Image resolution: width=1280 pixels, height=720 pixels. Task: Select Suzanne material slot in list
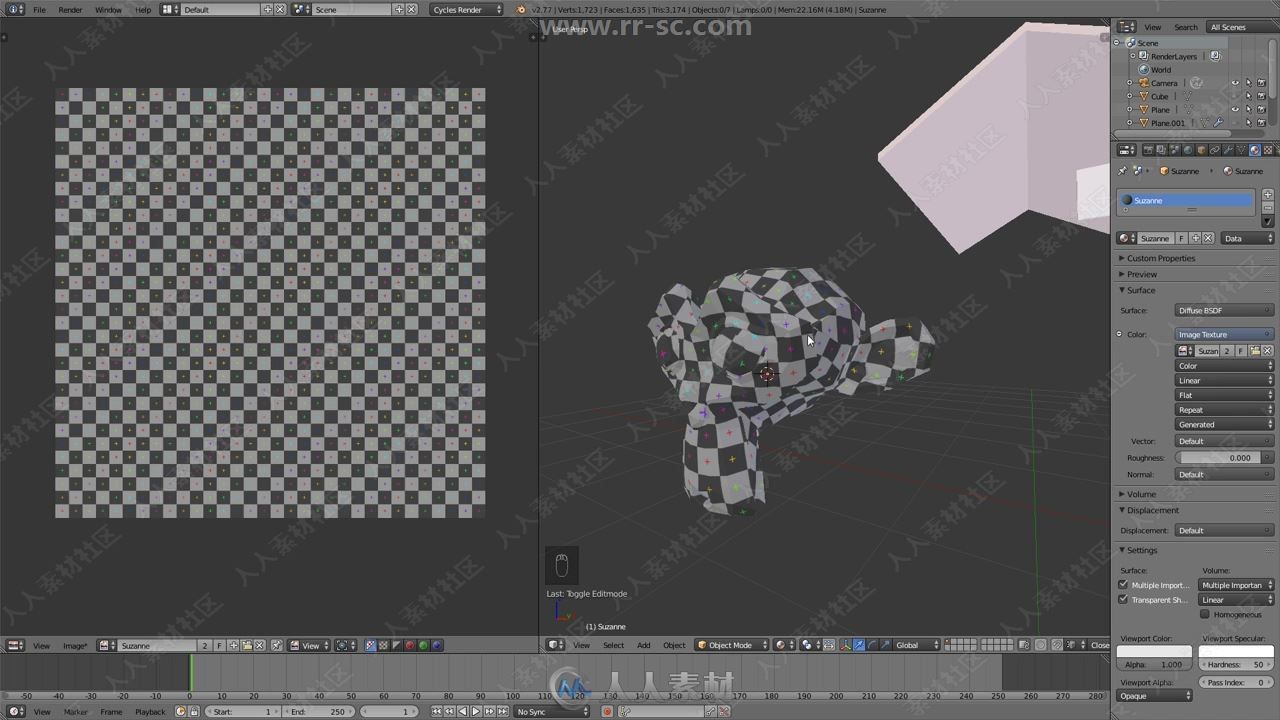[1186, 200]
